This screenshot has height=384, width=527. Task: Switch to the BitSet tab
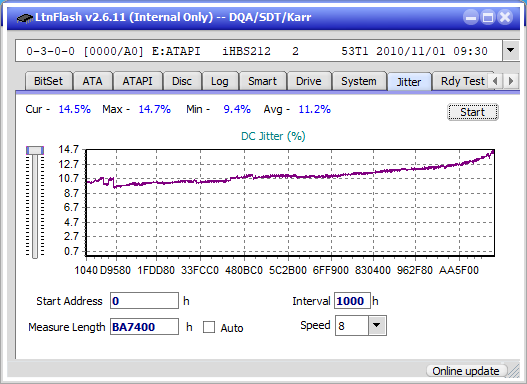48,81
